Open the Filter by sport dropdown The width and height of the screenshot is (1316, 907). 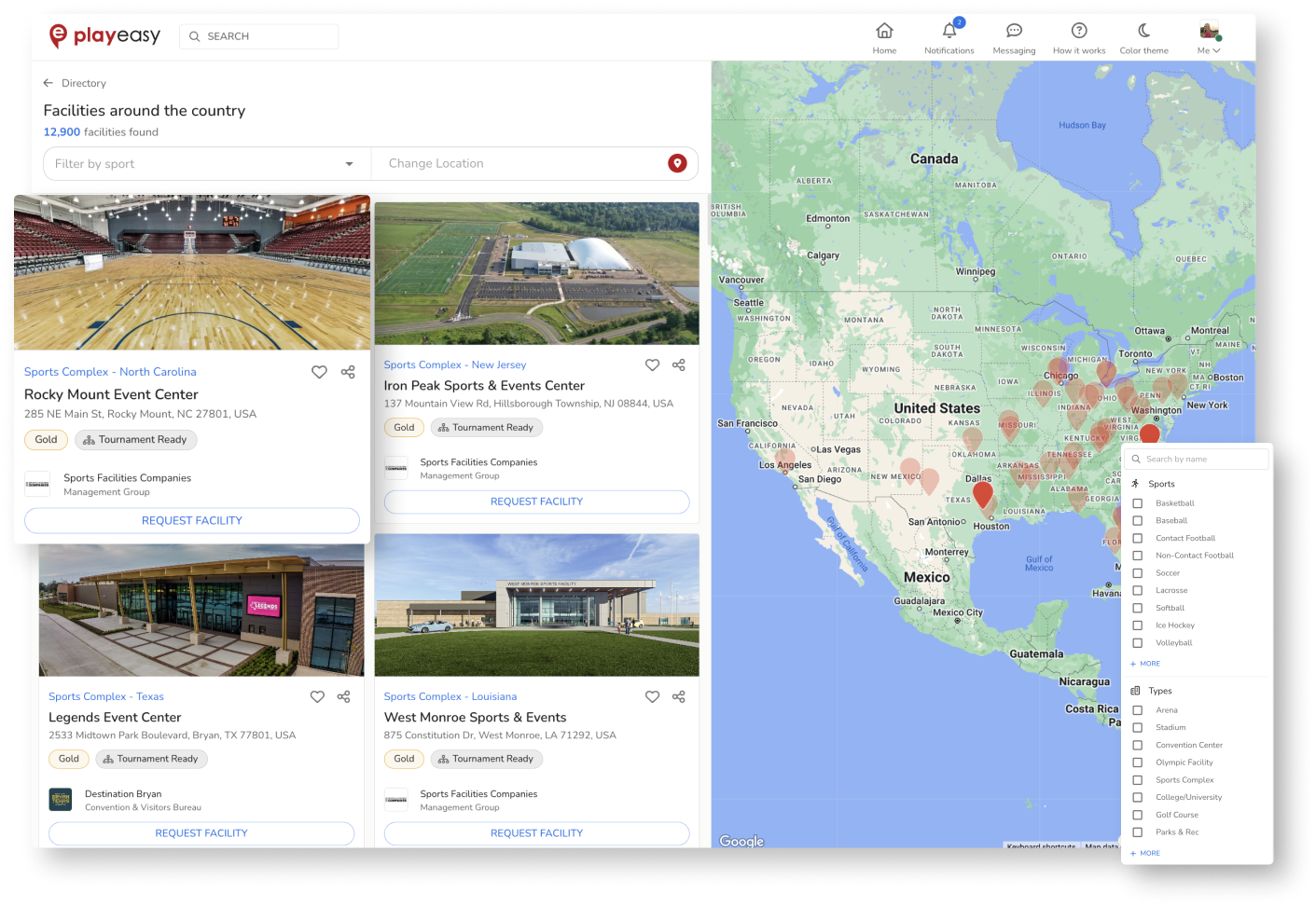click(207, 164)
